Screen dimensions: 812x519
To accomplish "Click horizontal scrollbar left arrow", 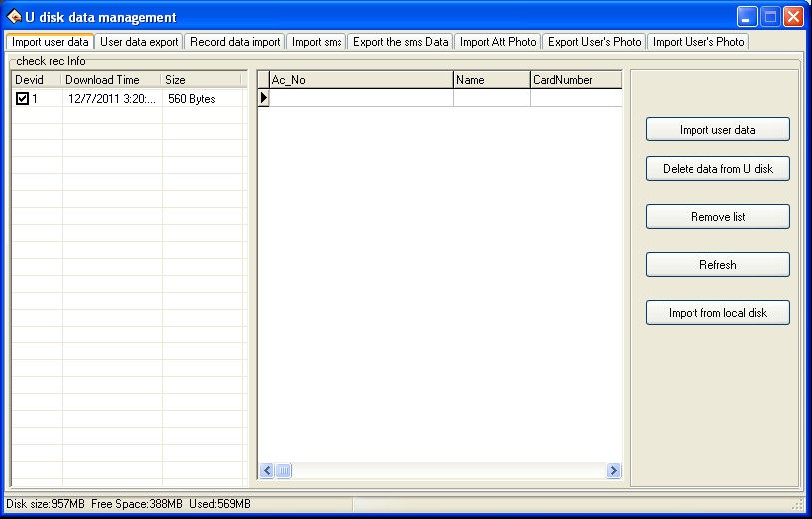I will pyautogui.click(x=267, y=471).
